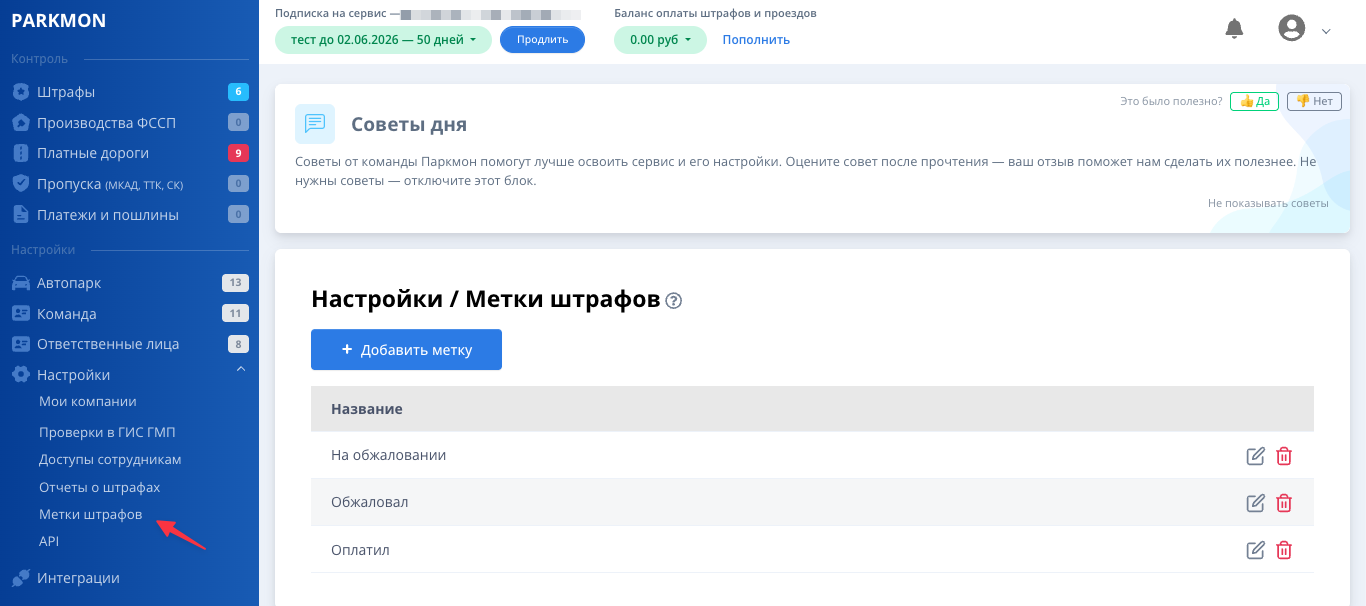
Task: Open the user profile avatar menu
Action: click(1292, 29)
